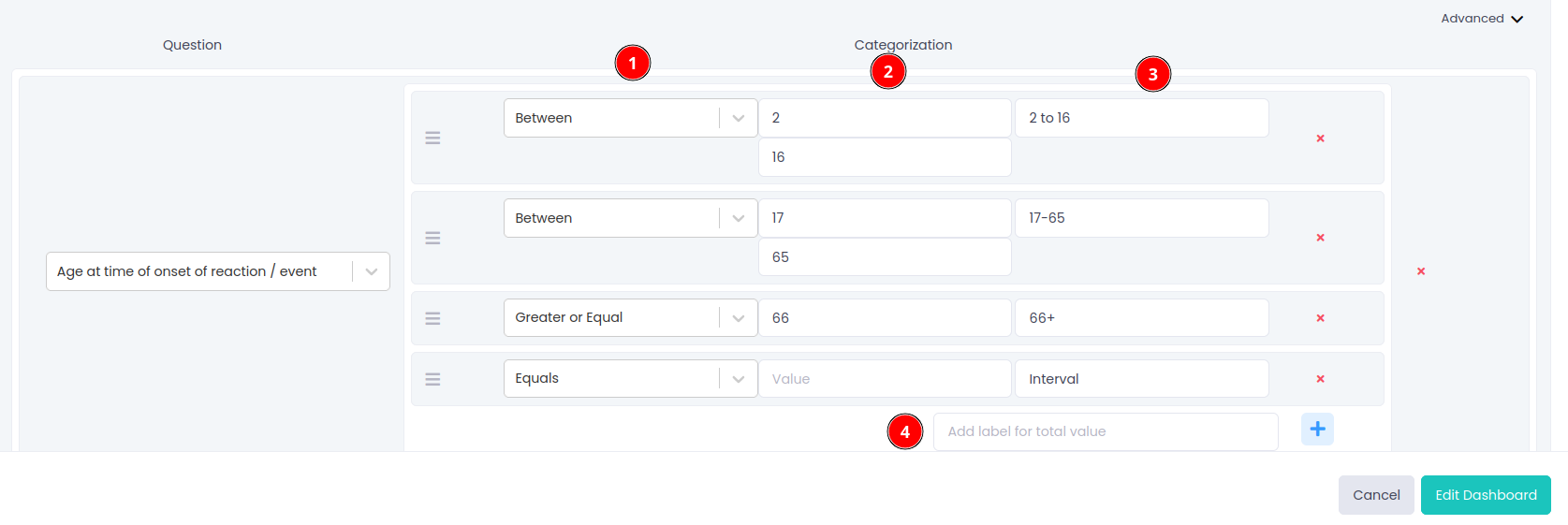Click drag handle of the 17-65 row
This screenshot has height=525, width=1568.
[432, 238]
